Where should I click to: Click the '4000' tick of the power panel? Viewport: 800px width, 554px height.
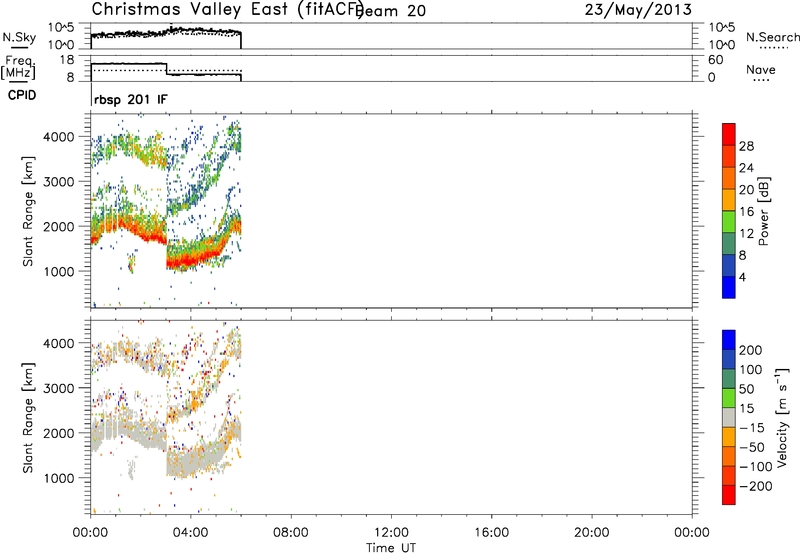(x=58, y=137)
